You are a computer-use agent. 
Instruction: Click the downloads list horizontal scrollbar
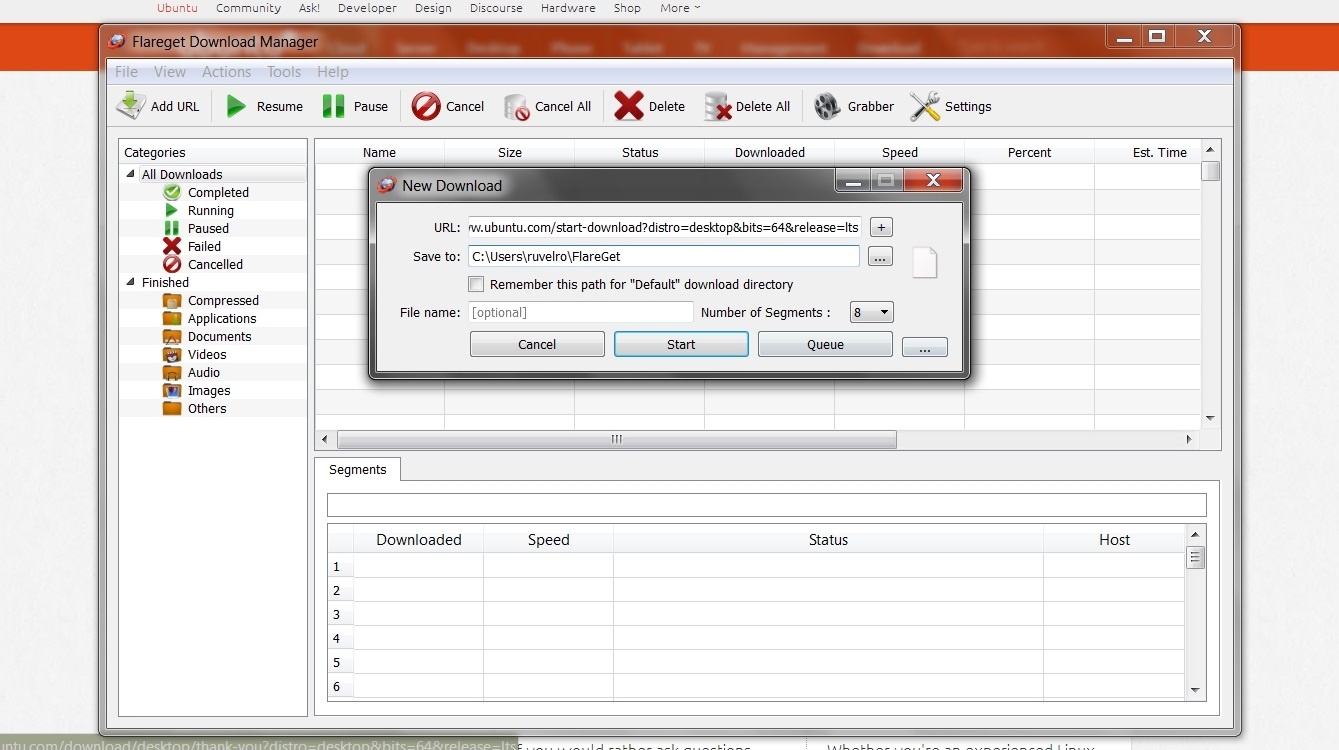[x=617, y=439]
